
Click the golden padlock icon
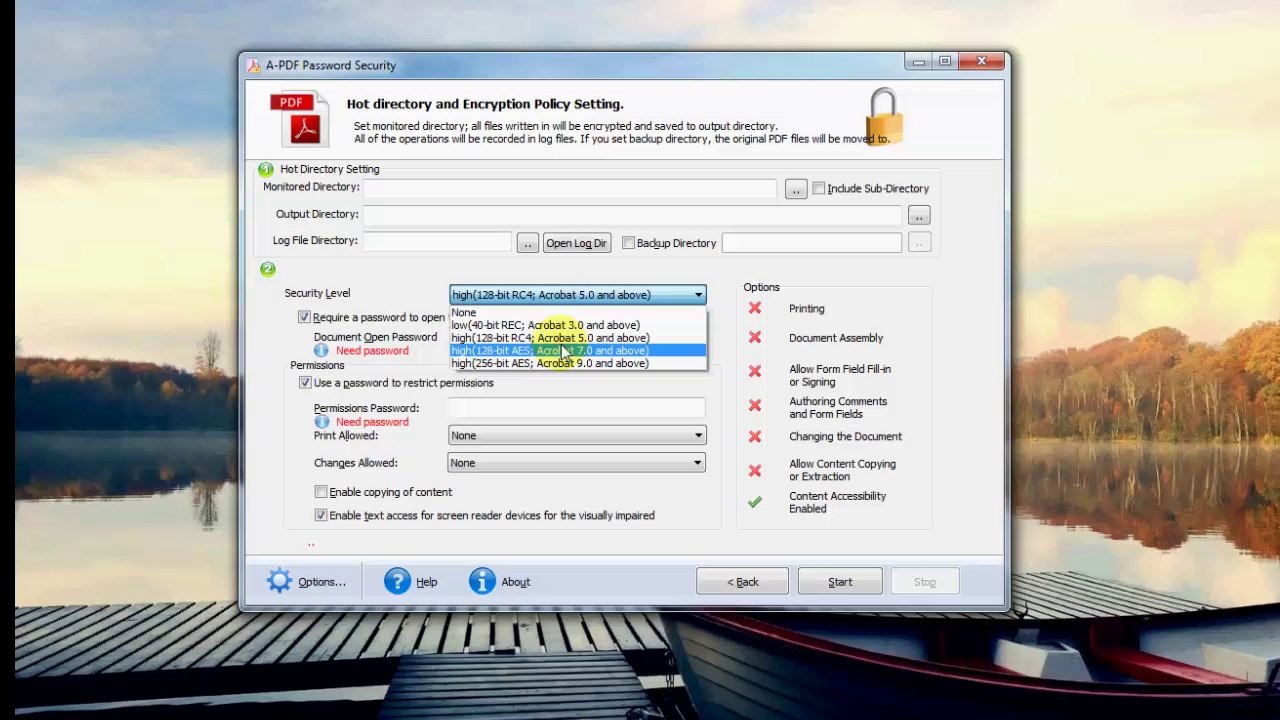click(x=884, y=116)
